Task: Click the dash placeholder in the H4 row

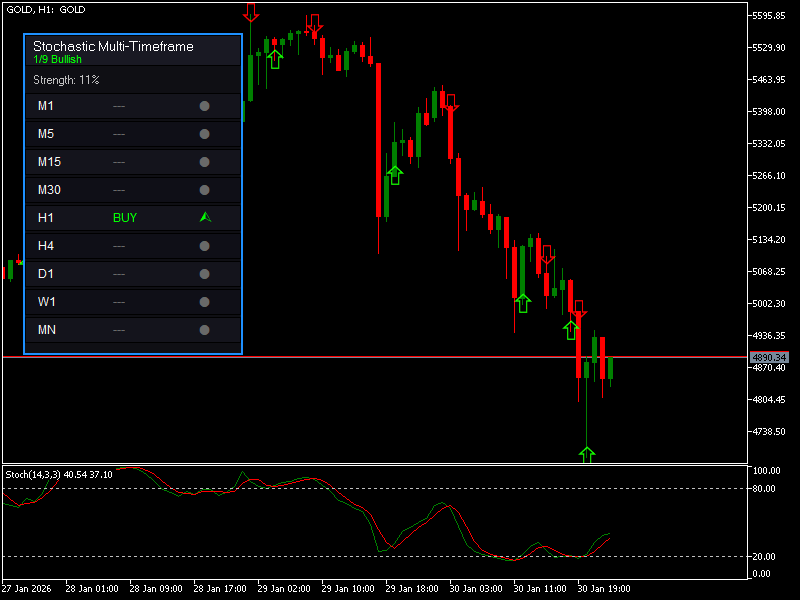Action: pos(119,246)
